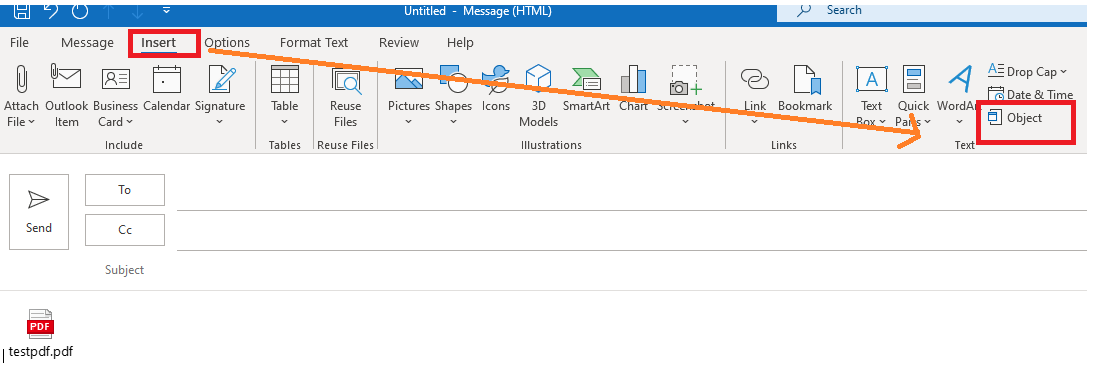Open the Format Text tab
Screen dimensions: 1099x392
tap(314, 43)
